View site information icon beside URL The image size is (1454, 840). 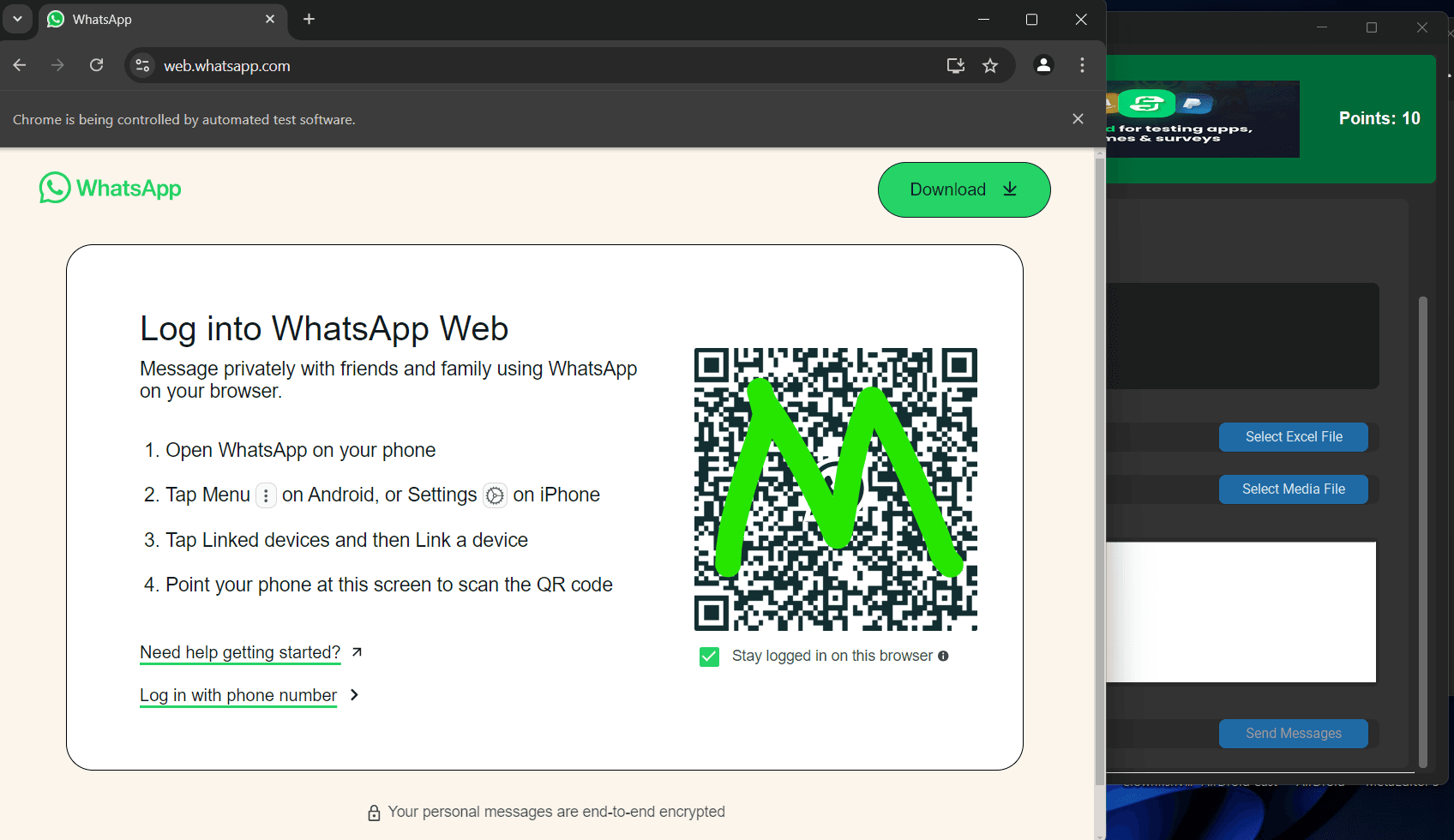point(143,66)
